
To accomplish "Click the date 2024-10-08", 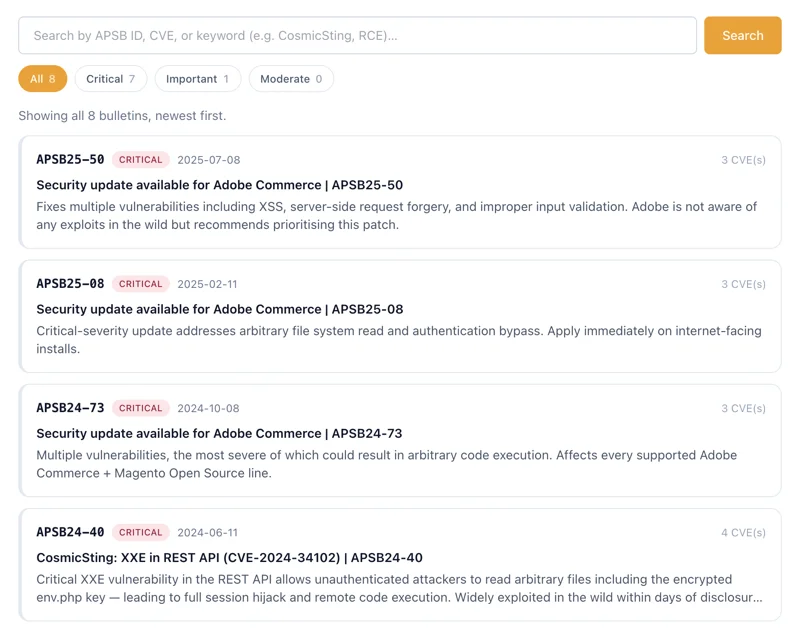I will coord(208,408).
